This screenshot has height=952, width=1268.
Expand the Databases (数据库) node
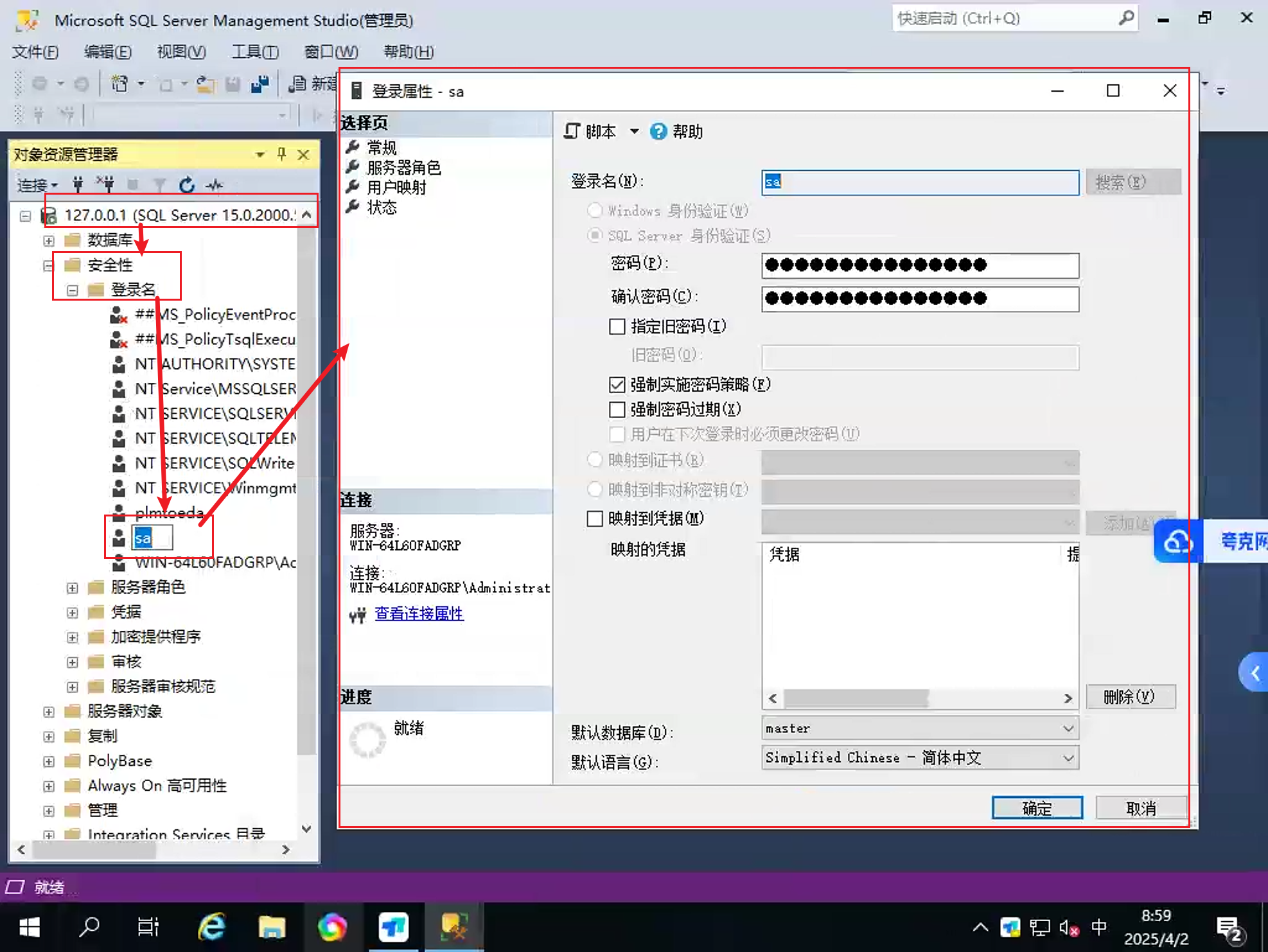(x=49, y=240)
